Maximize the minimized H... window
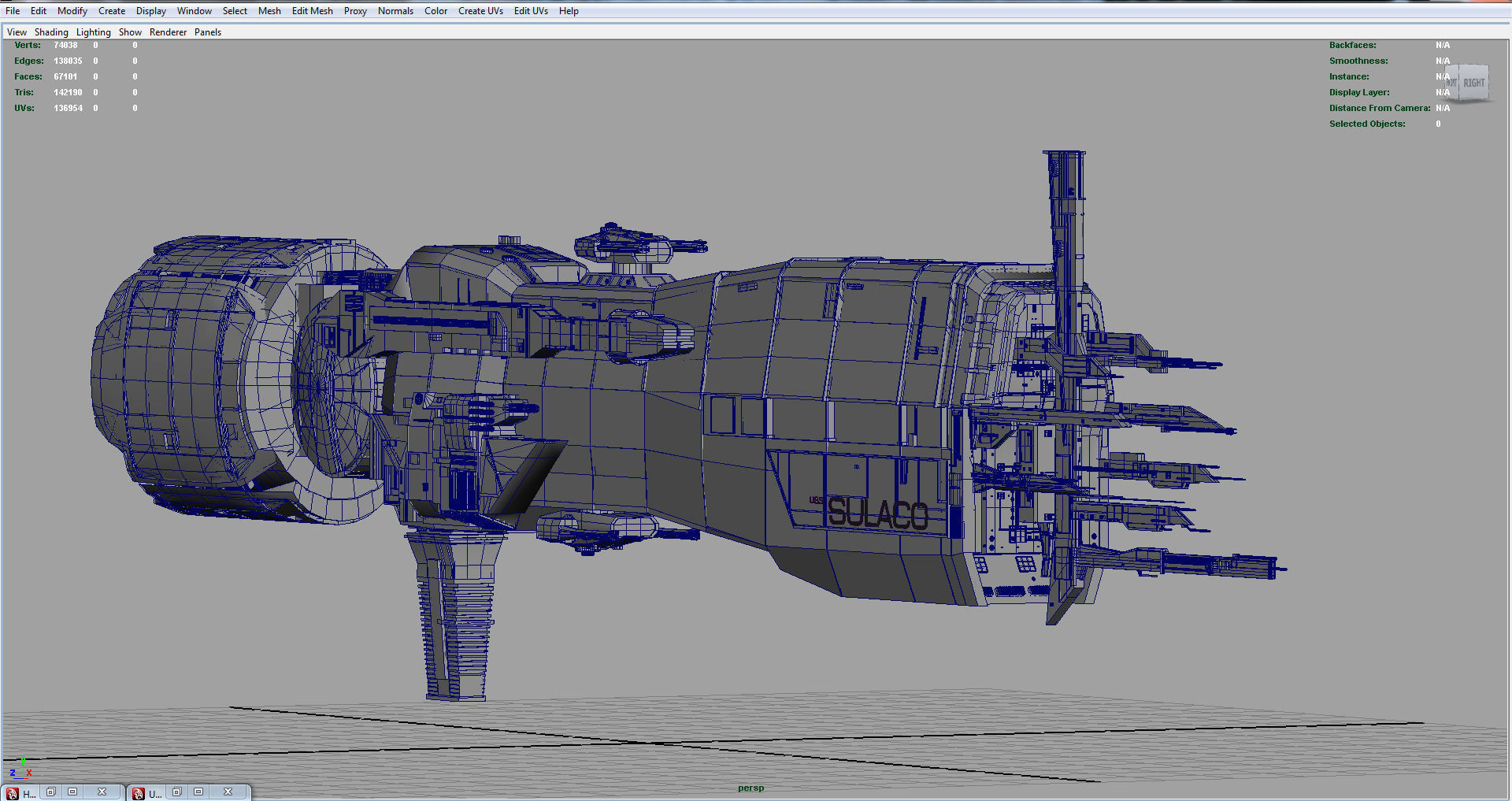The width and height of the screenshot is (1512, 801). (72, 792)
